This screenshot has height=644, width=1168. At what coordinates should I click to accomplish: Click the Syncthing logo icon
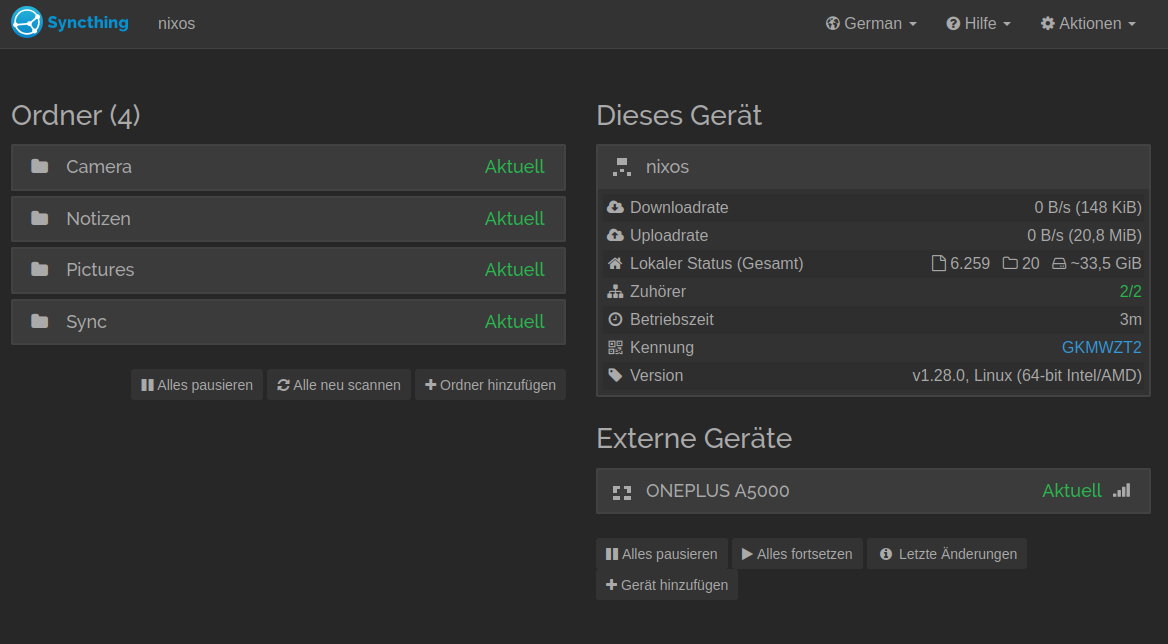pos(27,22)
